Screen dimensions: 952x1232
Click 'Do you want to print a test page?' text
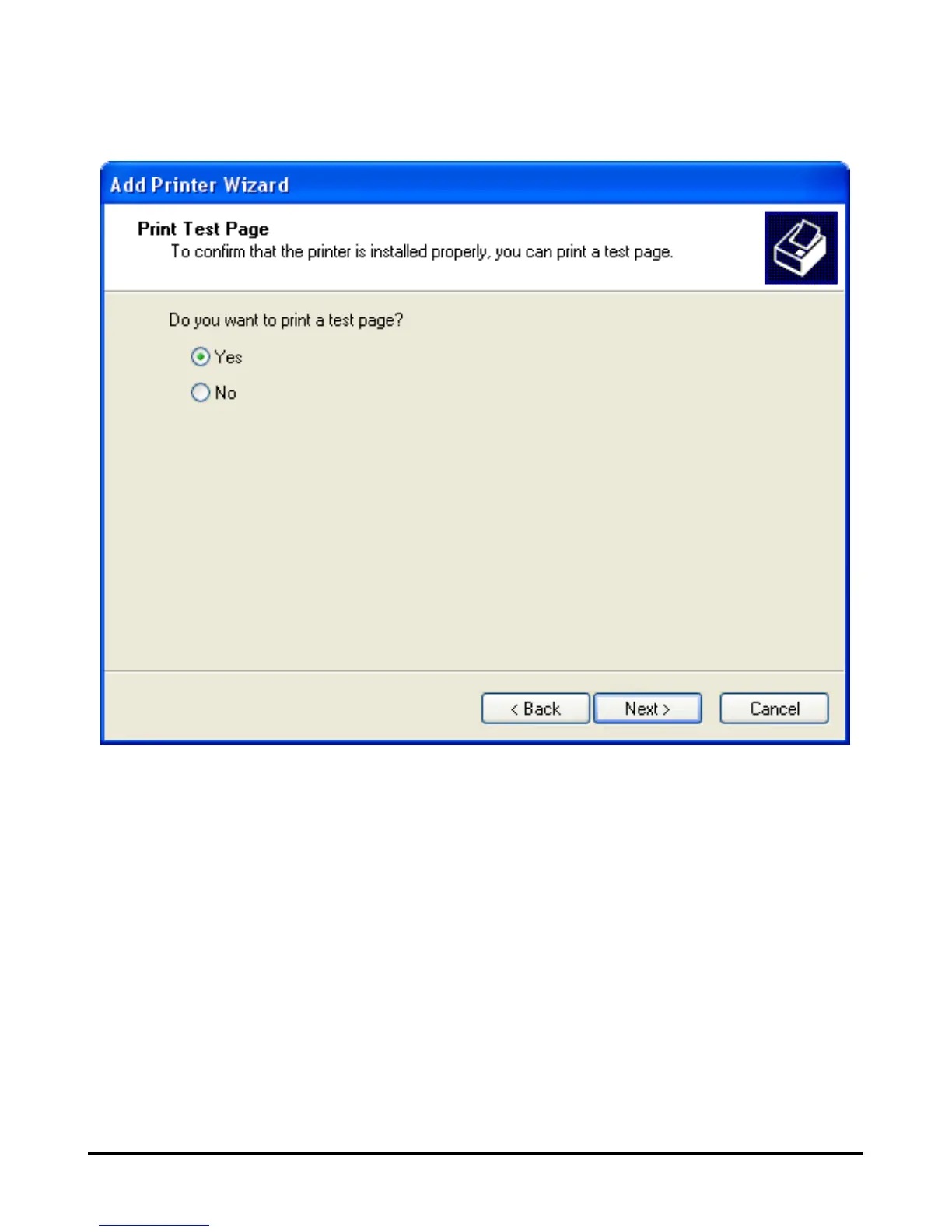click(286, 320)
